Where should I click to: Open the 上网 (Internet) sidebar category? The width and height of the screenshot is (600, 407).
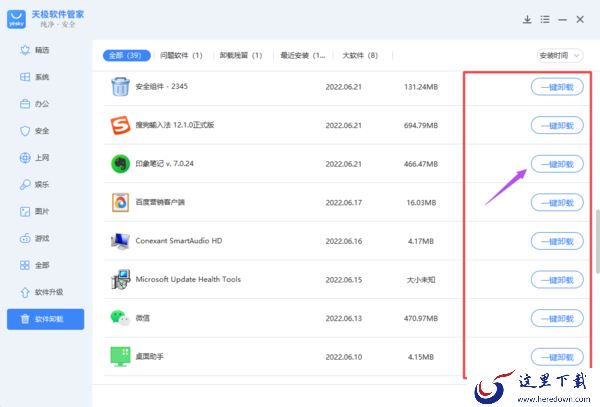(34, 158)
